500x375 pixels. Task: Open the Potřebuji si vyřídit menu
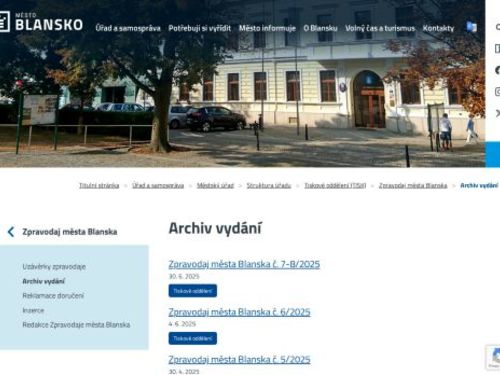pyautogui.click(x=200, y=28)
